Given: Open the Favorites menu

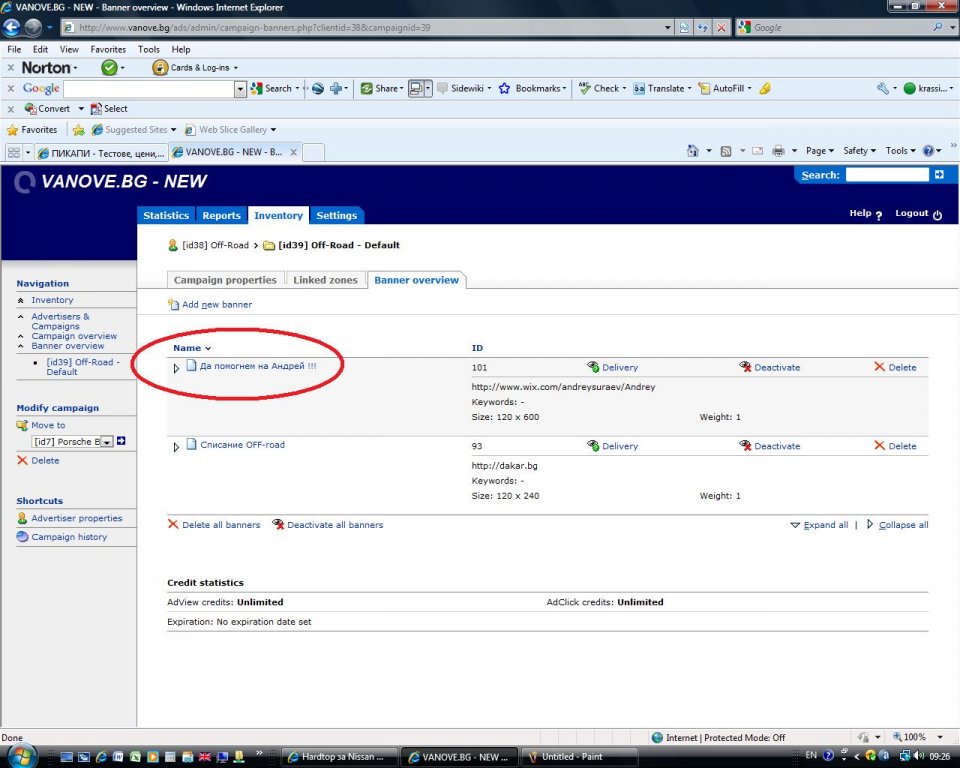Looking at the screenshot, I should click(108, 49).
